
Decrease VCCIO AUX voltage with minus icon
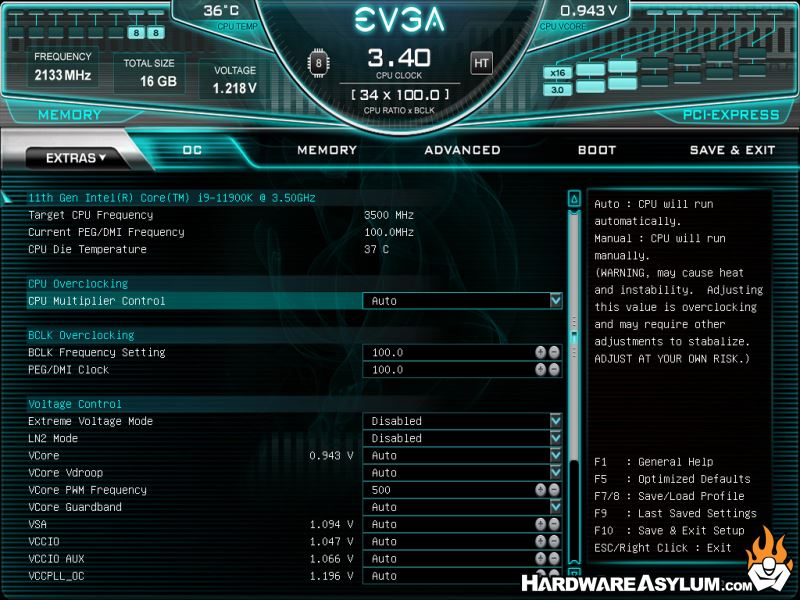tap(554, 559)
